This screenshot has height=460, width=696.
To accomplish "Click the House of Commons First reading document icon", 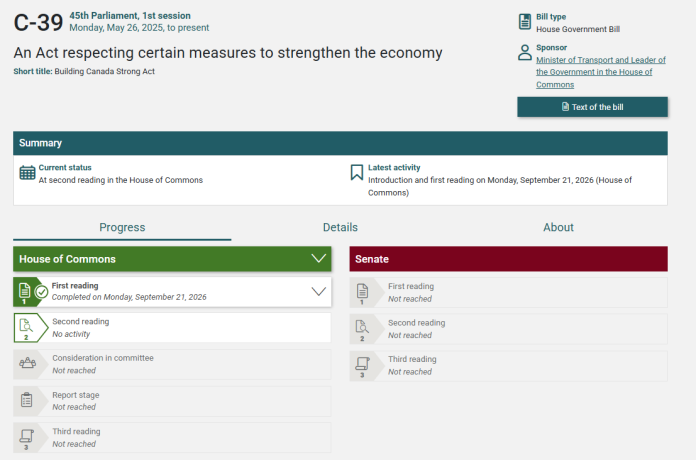I will pos(24,290).
